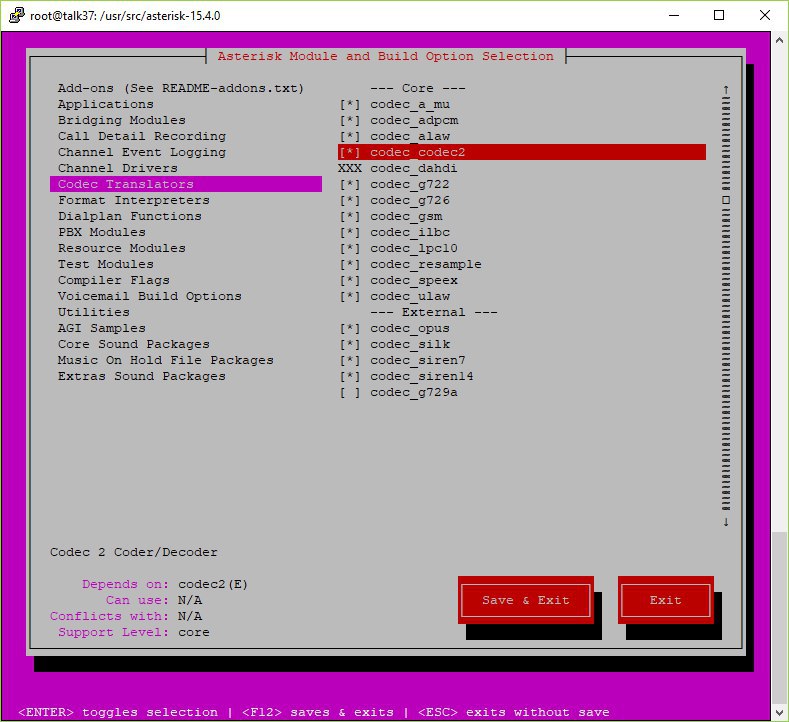Click the scroll up arrow in menuselect list

726,89
